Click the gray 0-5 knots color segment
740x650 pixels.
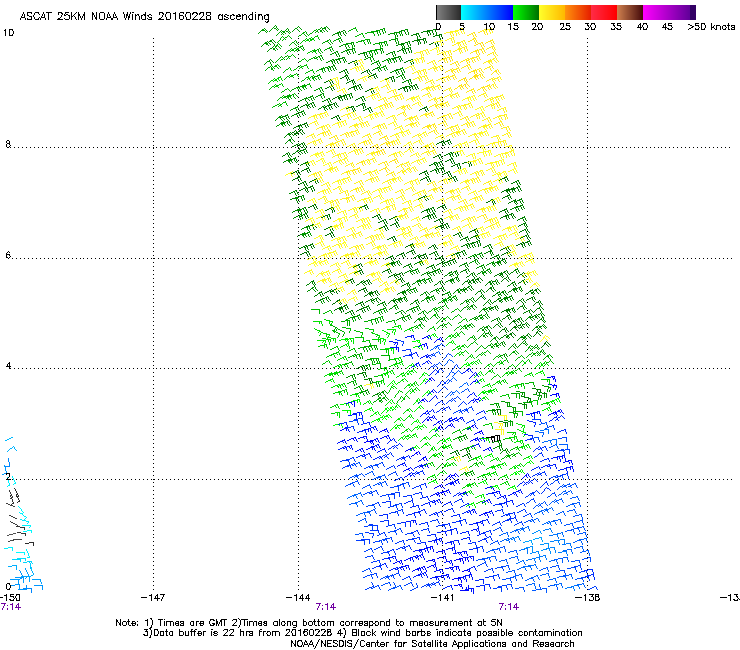click(448, 12)
